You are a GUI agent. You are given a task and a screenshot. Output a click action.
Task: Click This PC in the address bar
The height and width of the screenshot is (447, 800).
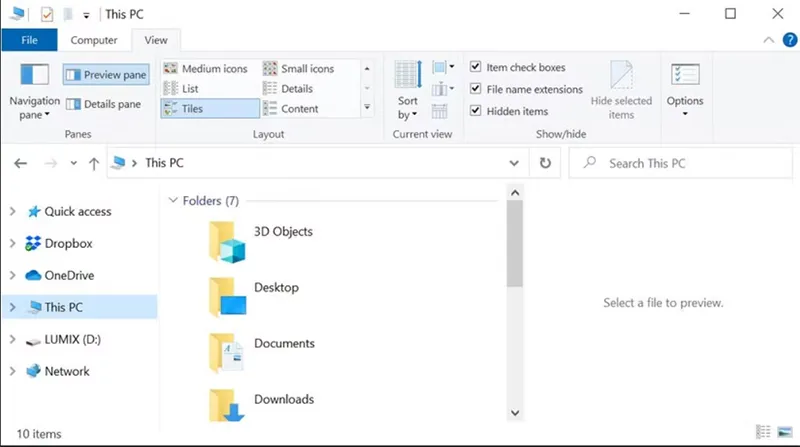164,163
